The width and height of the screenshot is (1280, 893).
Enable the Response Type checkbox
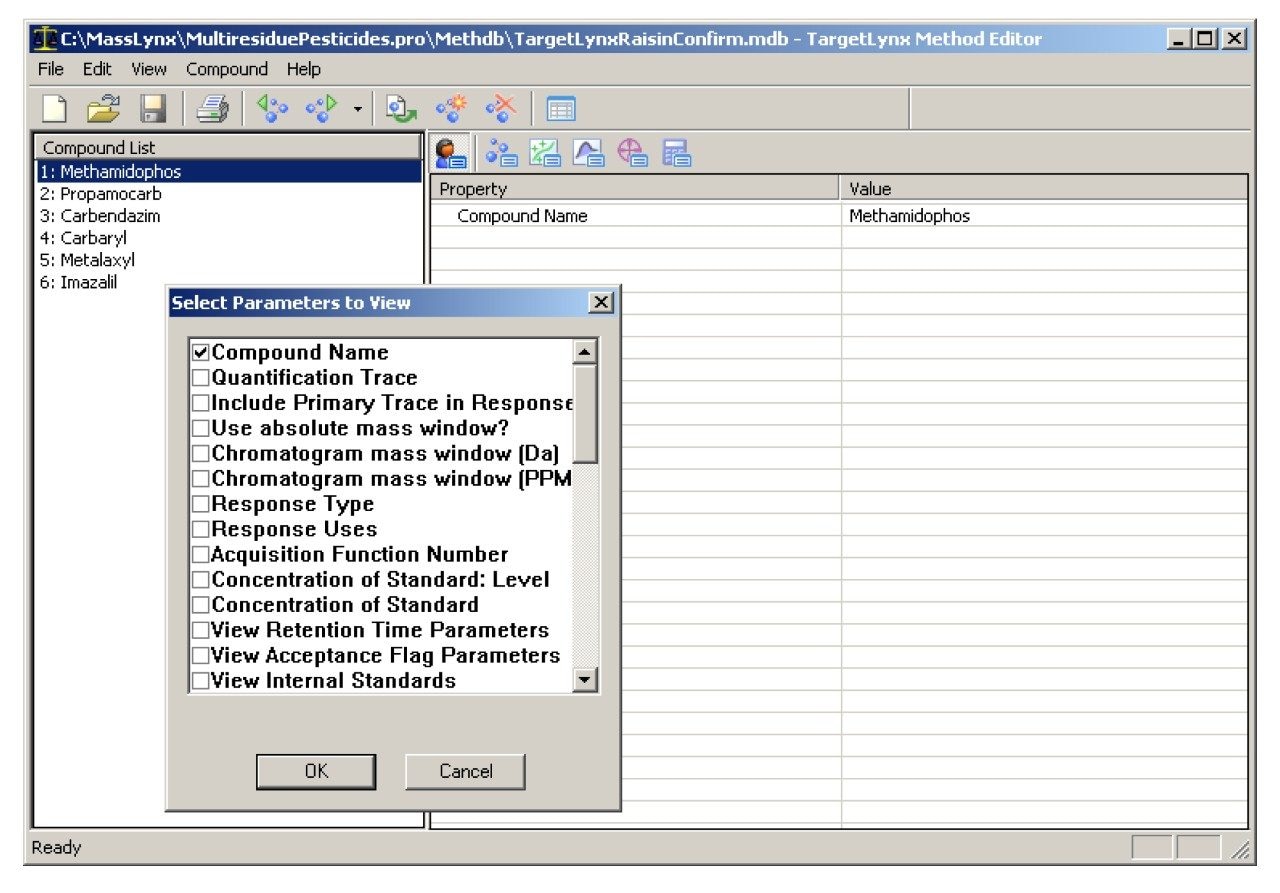(201, 504)
